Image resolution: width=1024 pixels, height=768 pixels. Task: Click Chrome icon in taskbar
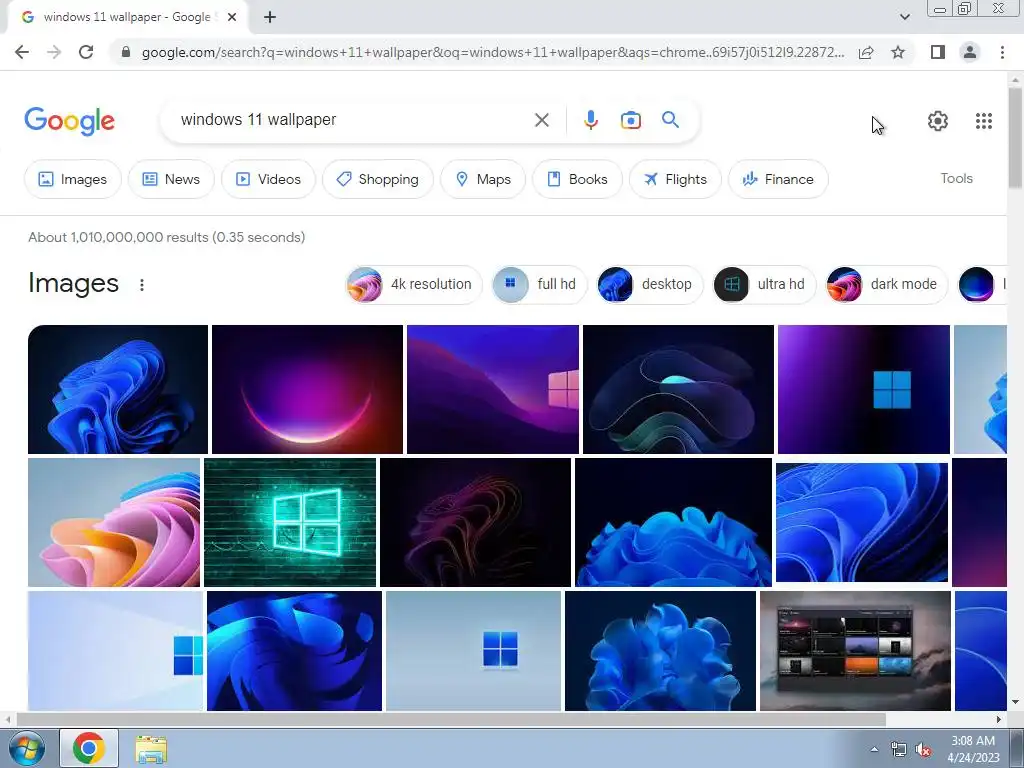coord(89,748)
